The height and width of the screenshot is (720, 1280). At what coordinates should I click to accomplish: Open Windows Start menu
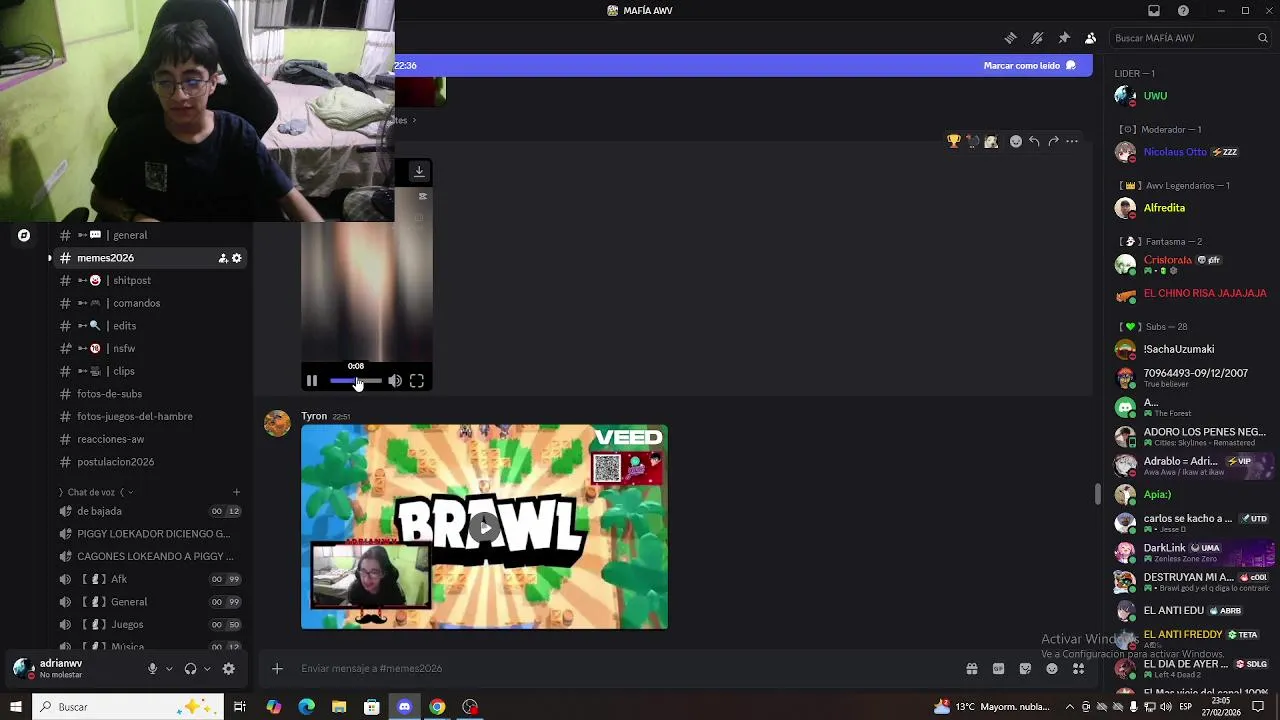click(x=16, y=707)
